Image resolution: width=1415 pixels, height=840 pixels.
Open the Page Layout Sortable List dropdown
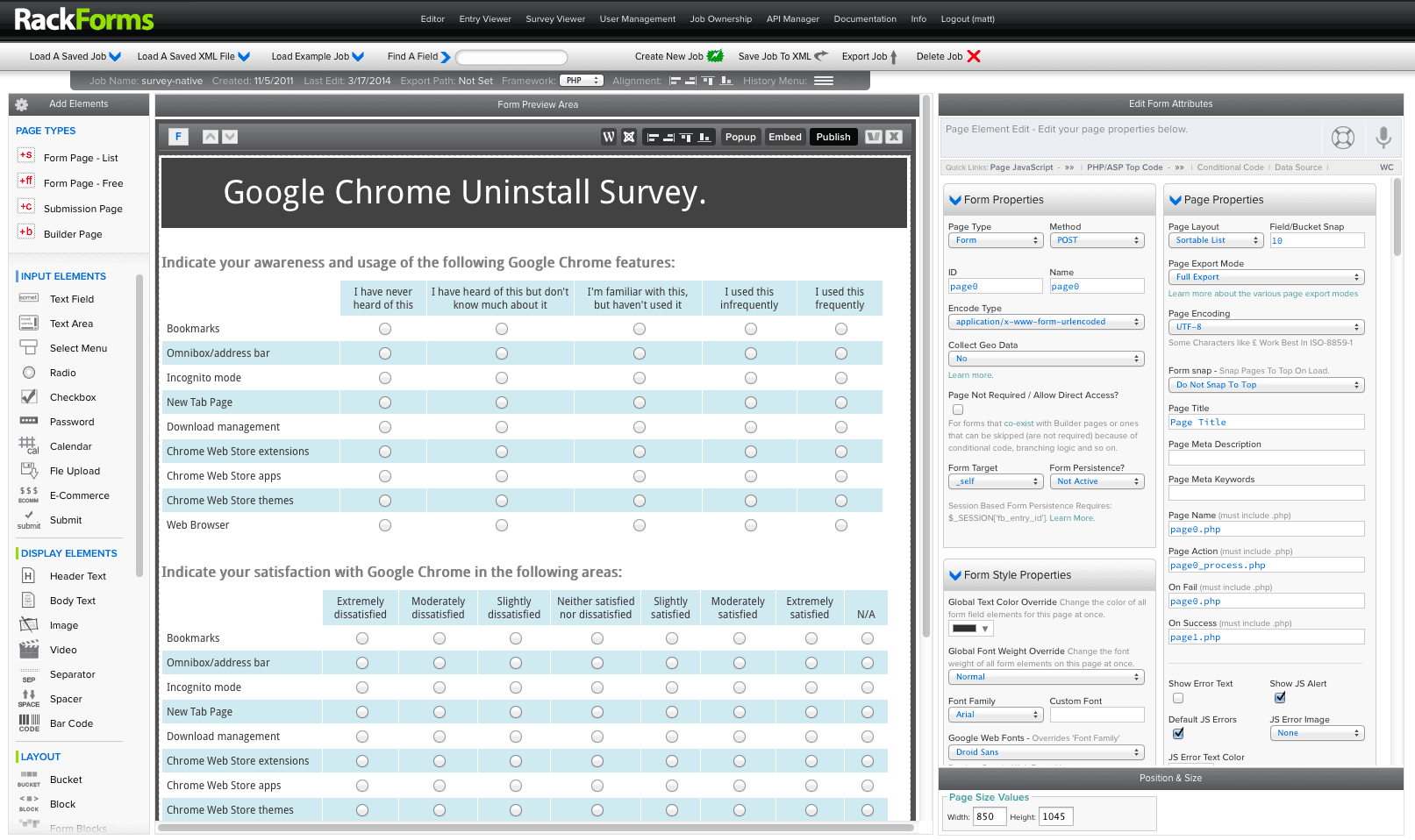click(x=1216, y=240)
